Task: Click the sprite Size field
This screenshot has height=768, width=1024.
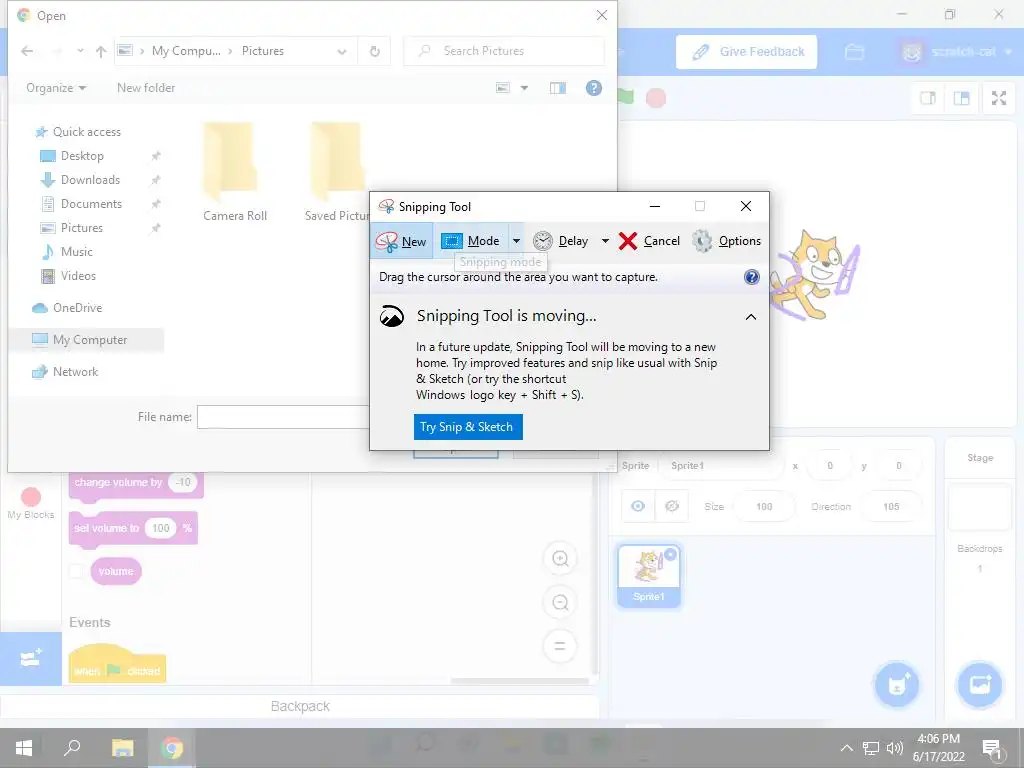Action: (x=764, y=507)
